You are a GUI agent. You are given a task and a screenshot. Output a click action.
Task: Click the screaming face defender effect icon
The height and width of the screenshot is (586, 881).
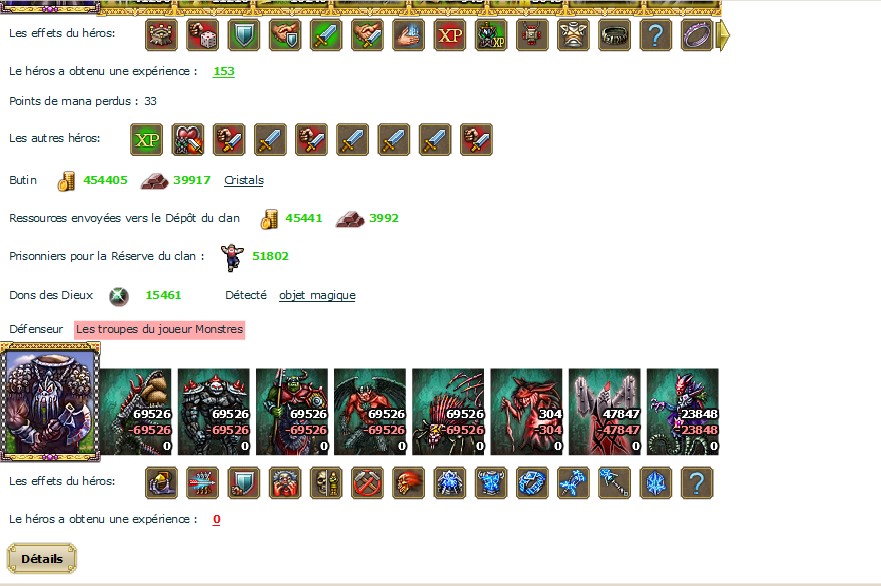coord(285,483)
